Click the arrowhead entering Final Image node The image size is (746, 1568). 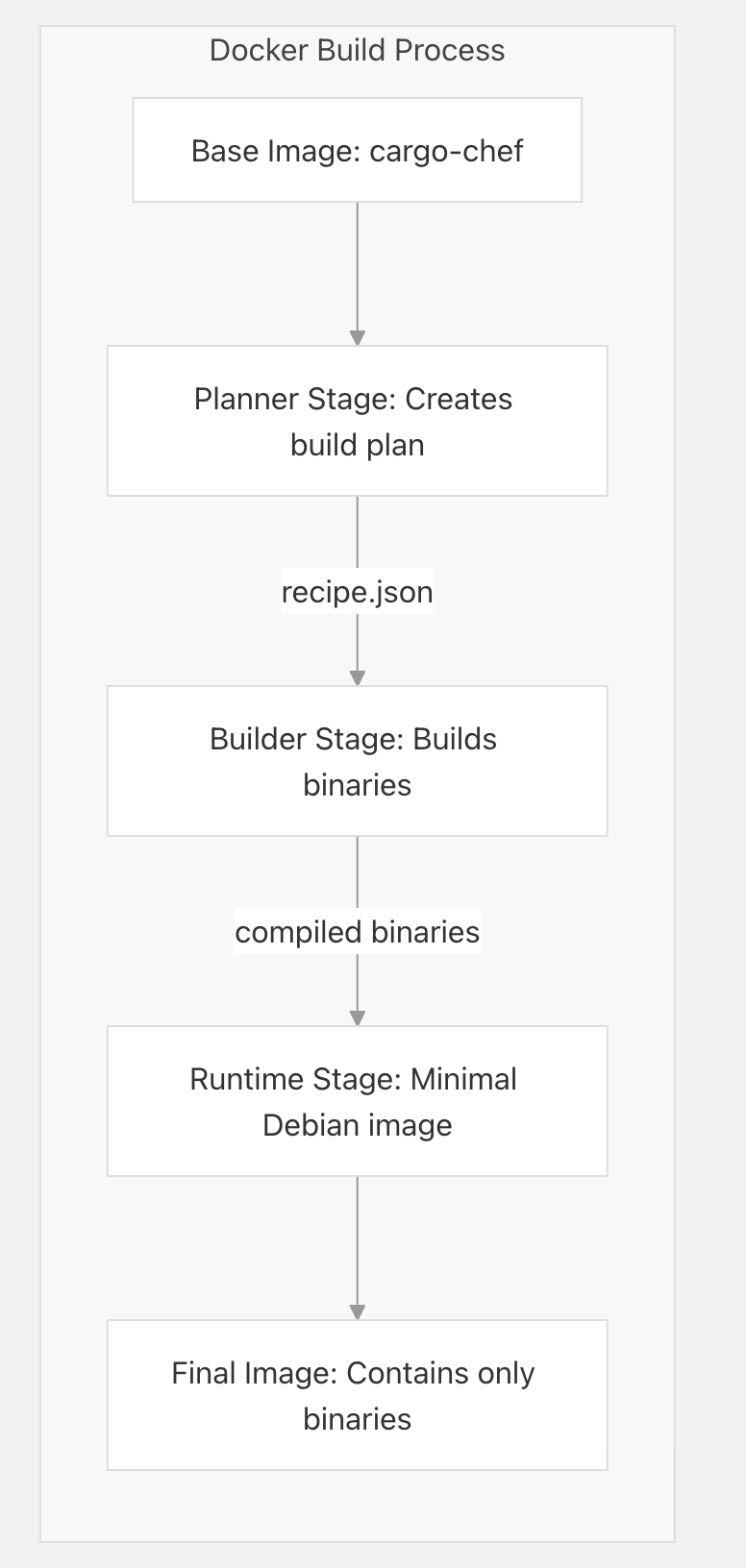pos(358,1311)
